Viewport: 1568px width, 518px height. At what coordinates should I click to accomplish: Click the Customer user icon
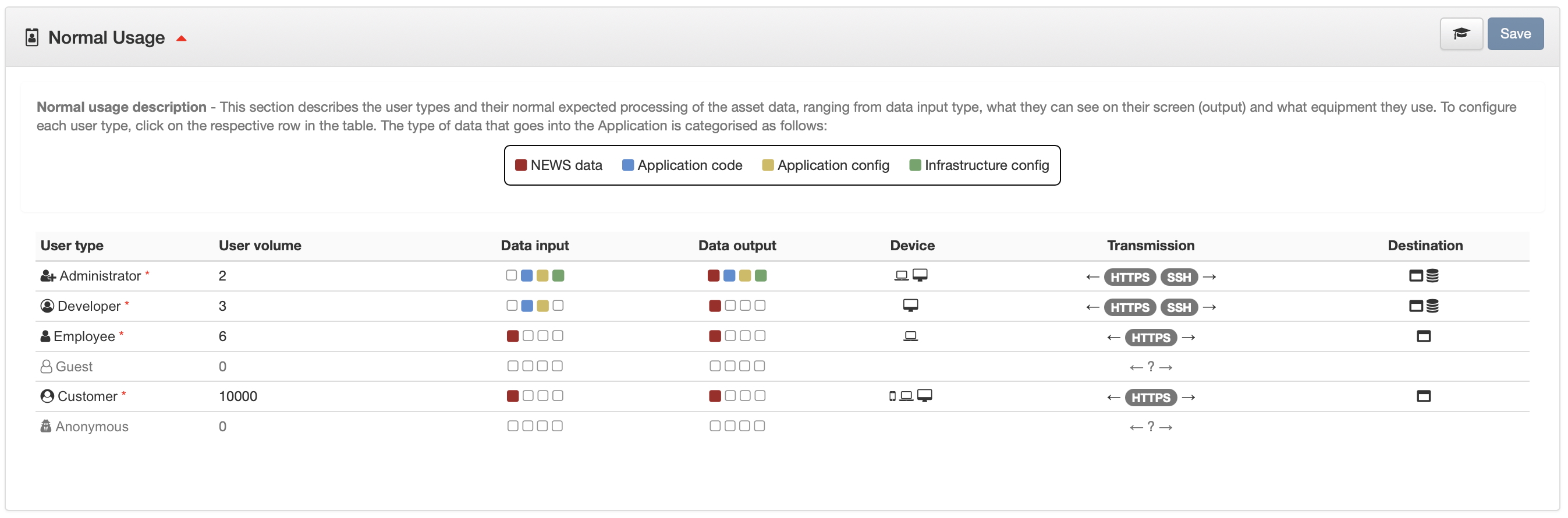tap(47, 396)
